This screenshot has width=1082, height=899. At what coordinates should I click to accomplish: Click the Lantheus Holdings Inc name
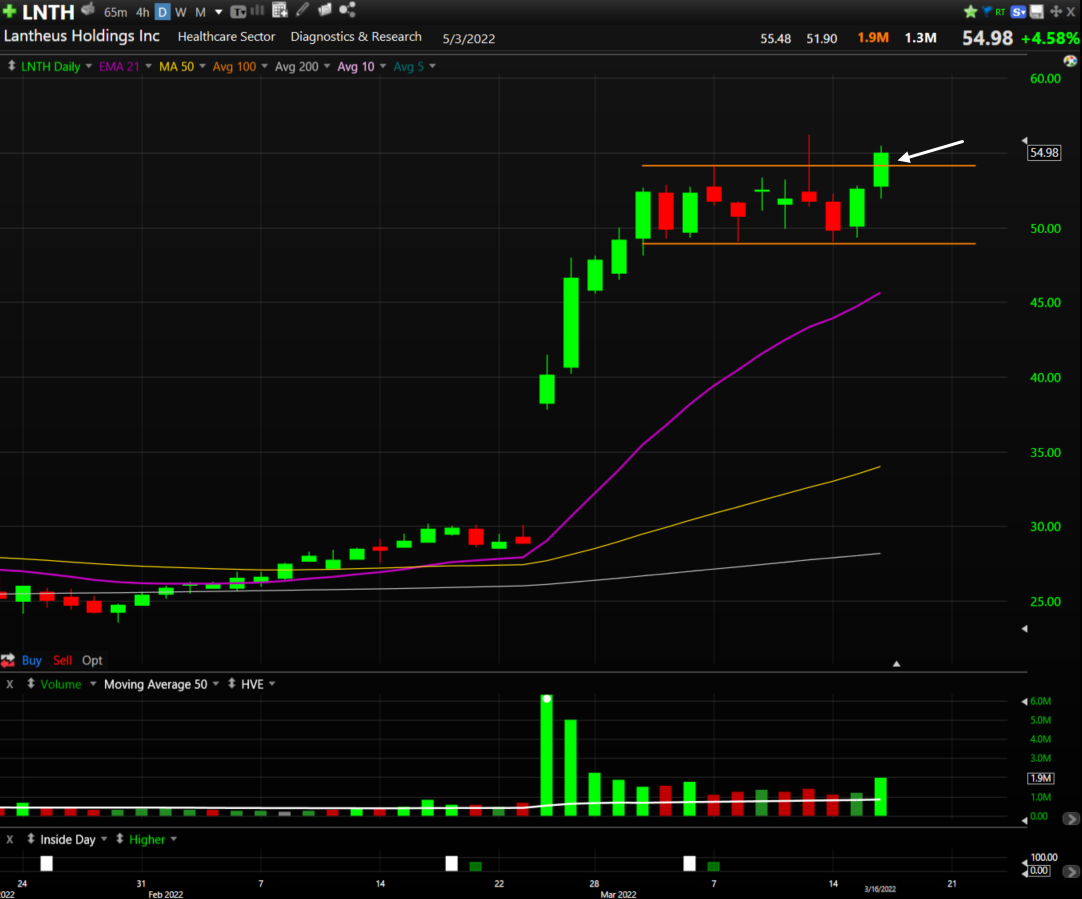click(81, 36)
